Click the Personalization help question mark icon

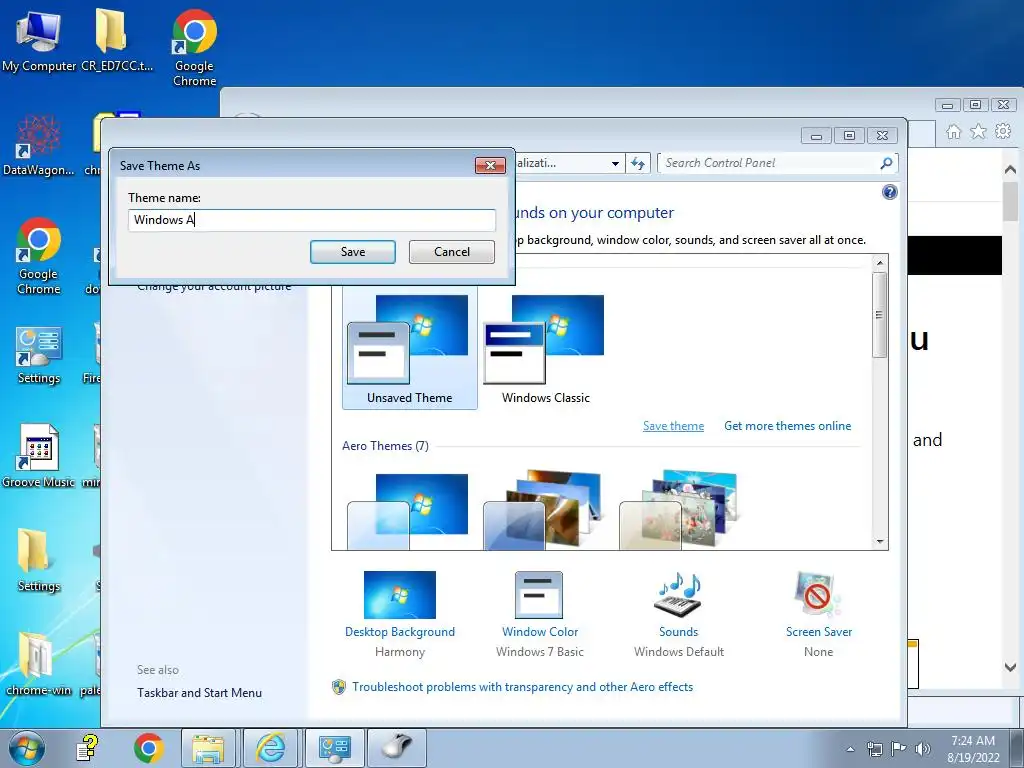(x=889, y=192)
